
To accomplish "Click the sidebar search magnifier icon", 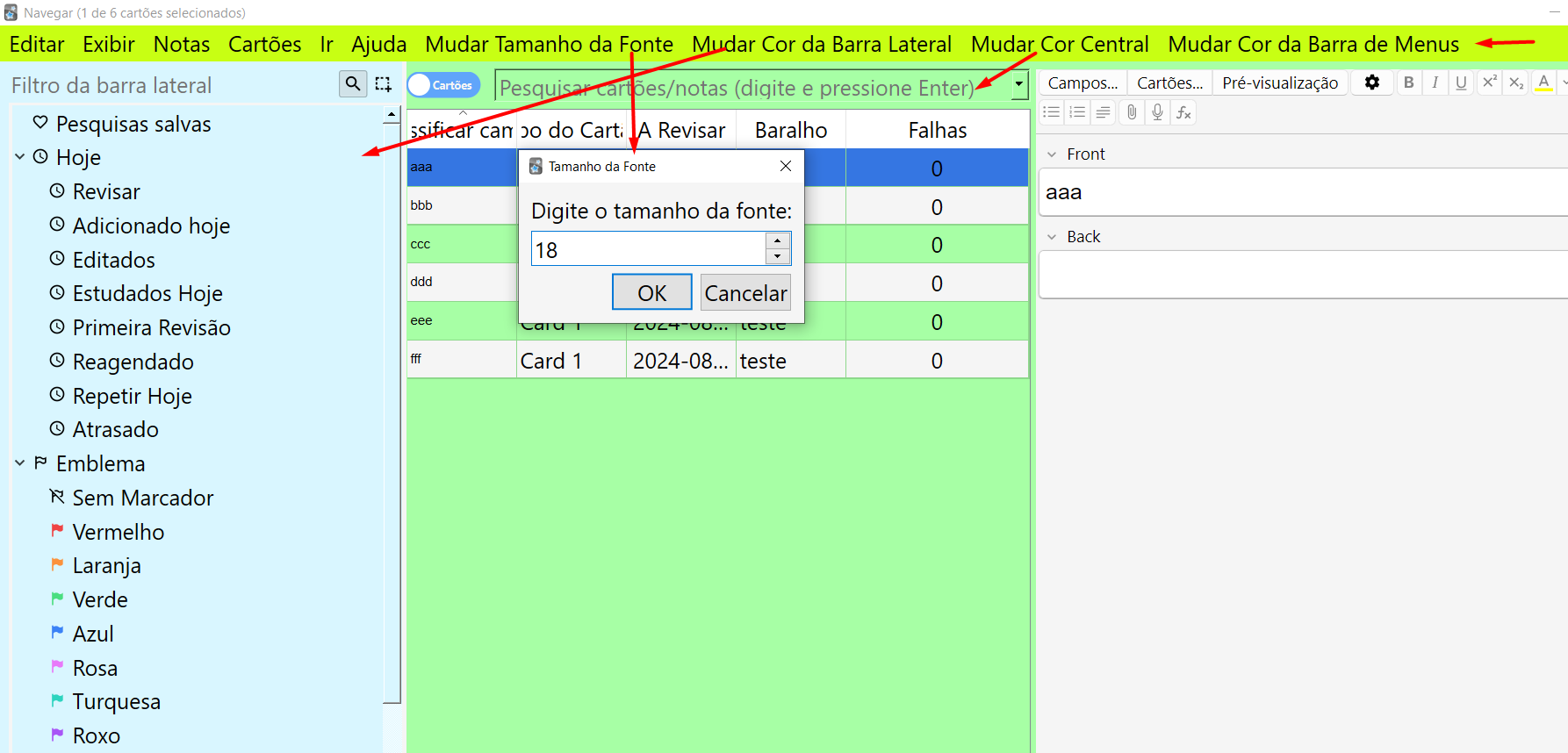I will [x=352, y=83].
